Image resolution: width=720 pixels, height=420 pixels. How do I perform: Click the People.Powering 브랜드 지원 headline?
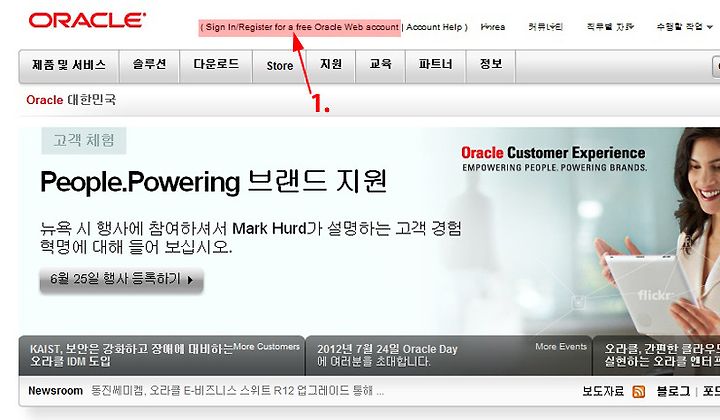(x=214, y=182)
